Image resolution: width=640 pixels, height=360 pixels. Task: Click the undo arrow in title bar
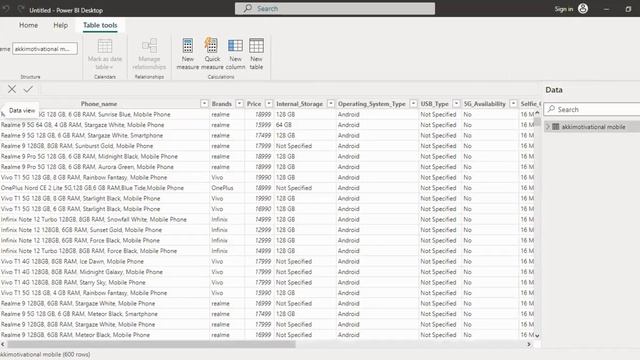[6, 9]
